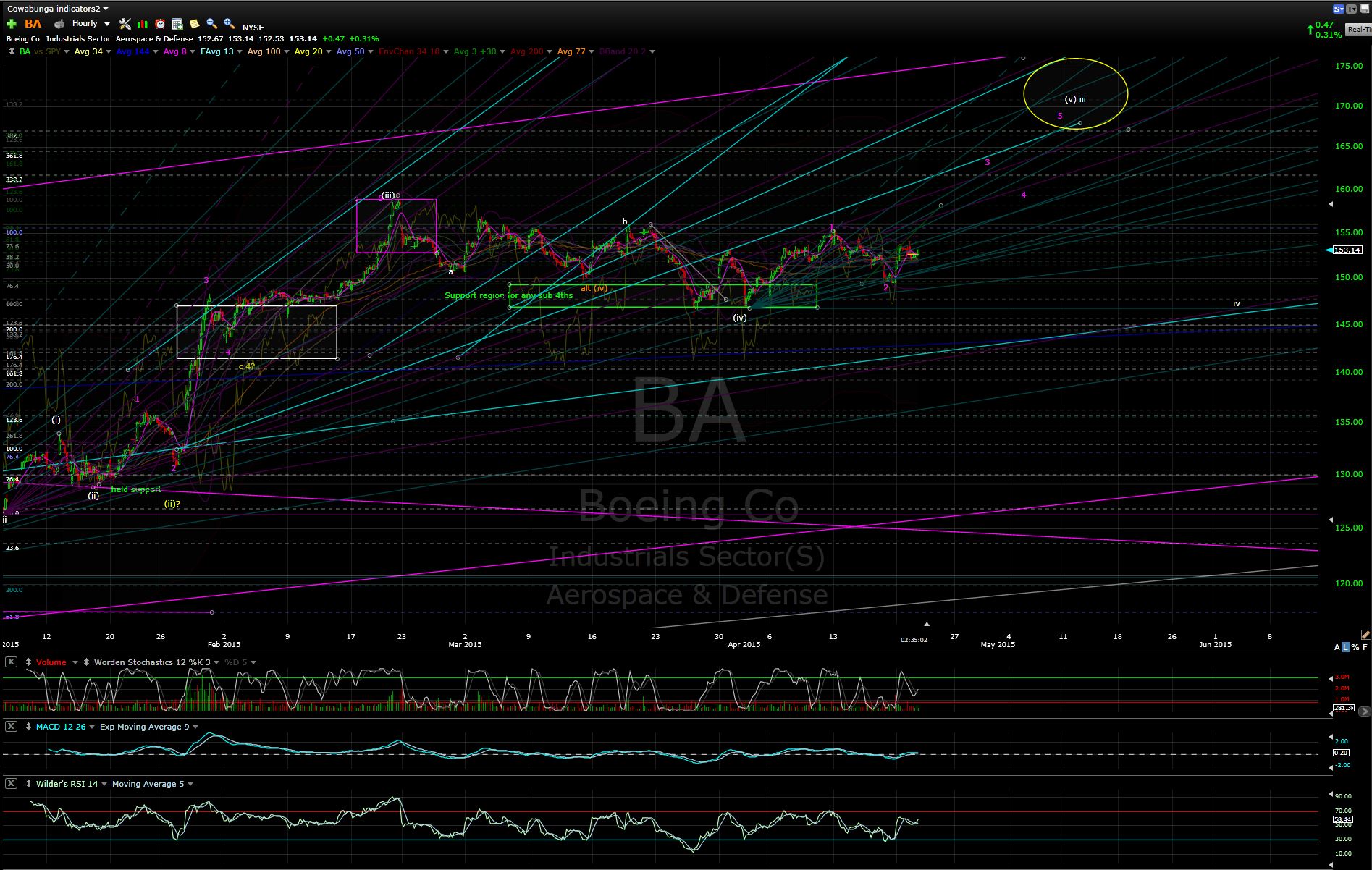Click reorder arrows beside Wilder's RSI 14
Viewport: 1372px width, 870px height.
(28, 784)
